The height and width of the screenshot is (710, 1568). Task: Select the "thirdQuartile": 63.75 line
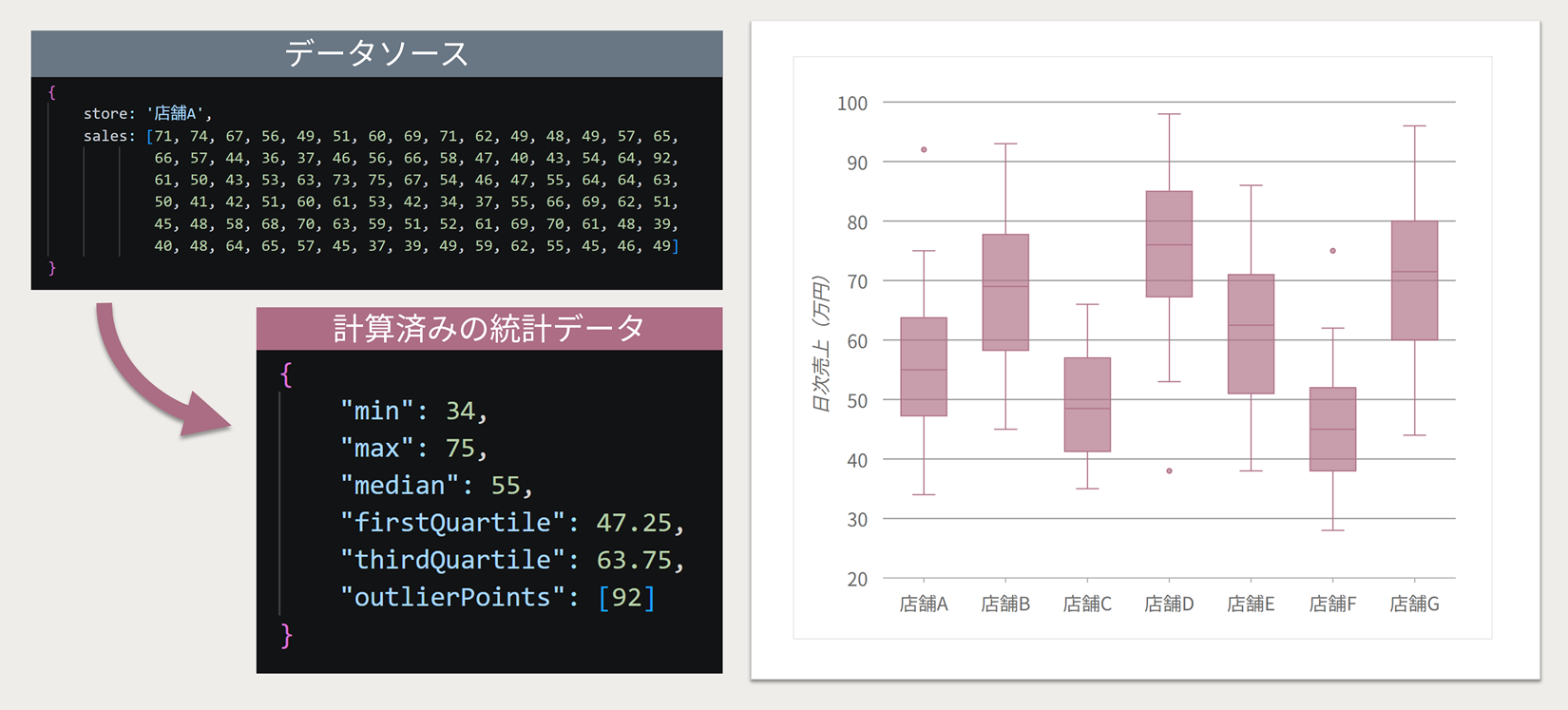512,559
